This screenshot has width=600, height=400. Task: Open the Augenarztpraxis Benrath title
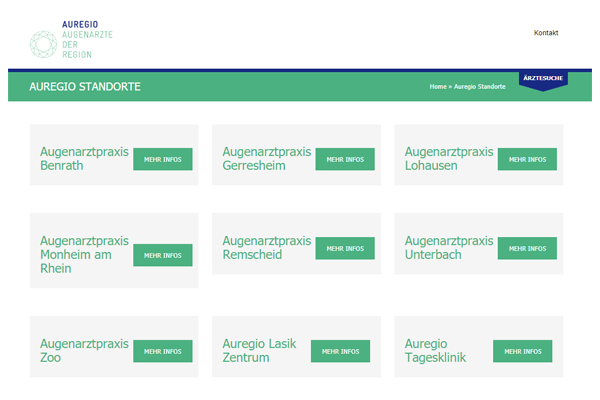coord(84,158)
